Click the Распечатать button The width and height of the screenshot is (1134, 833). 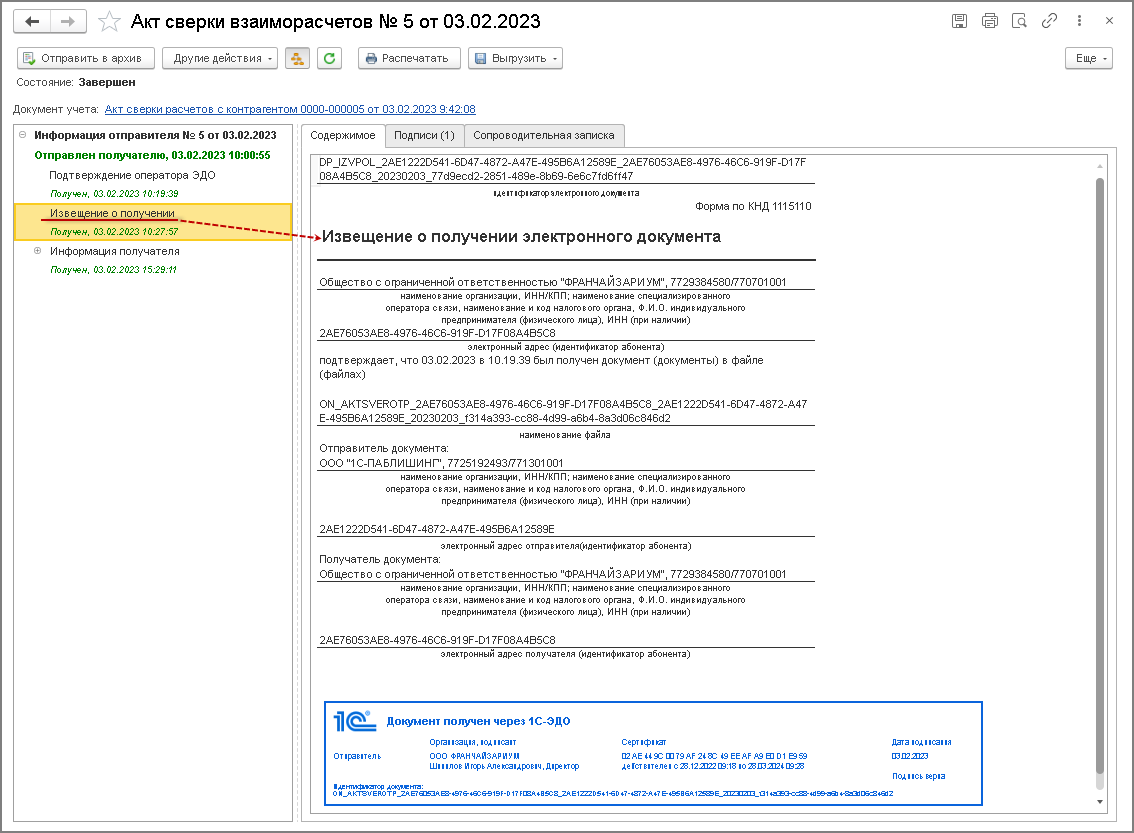coord(409,59)
